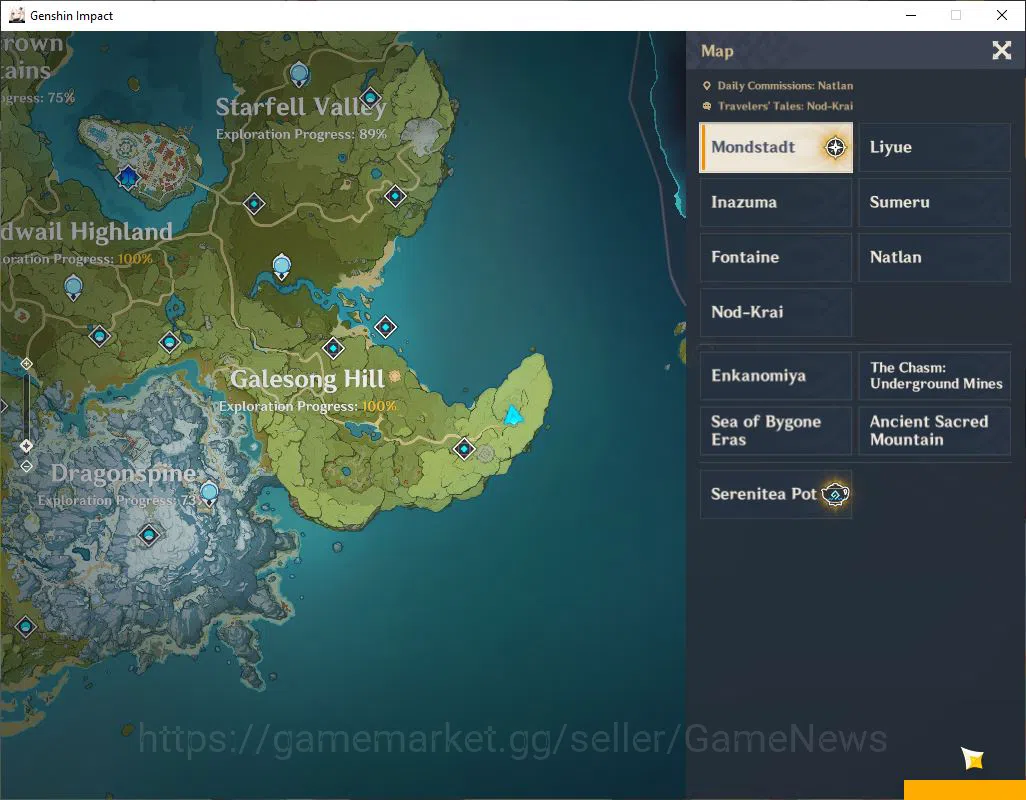Click the Map panel title
This screenshot has width=1026, height=800.
[717, 51]
